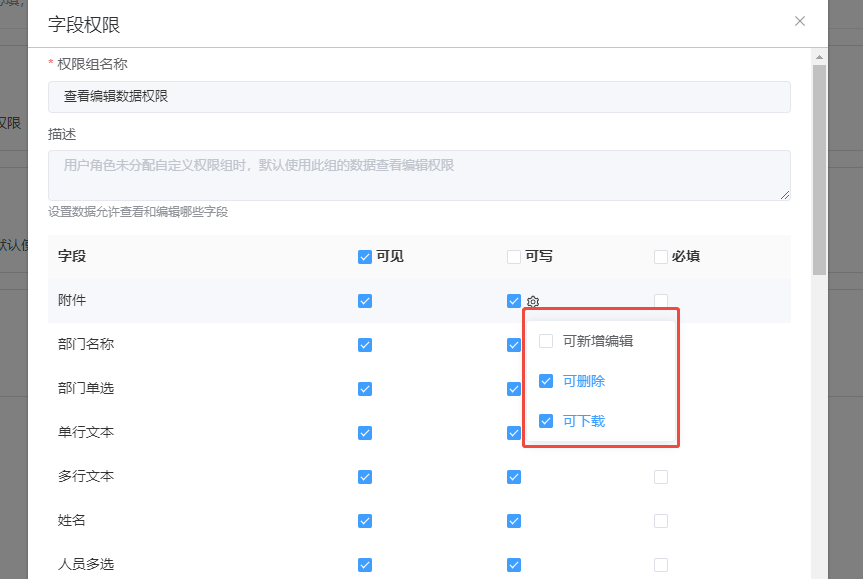Enable the header 可写 checkbox

click(513, 257)
